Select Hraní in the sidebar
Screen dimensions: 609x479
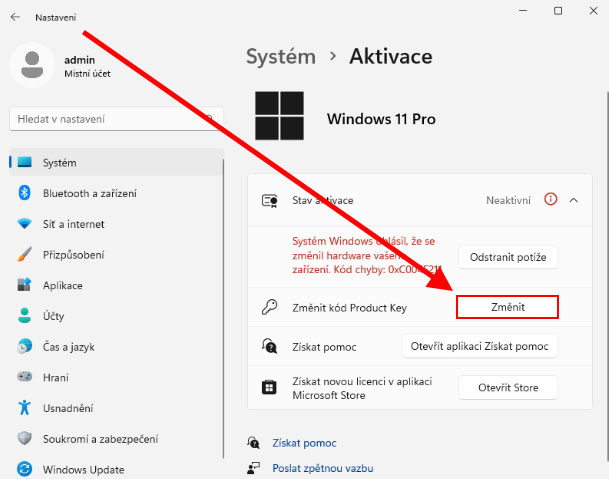coord(116,377)
